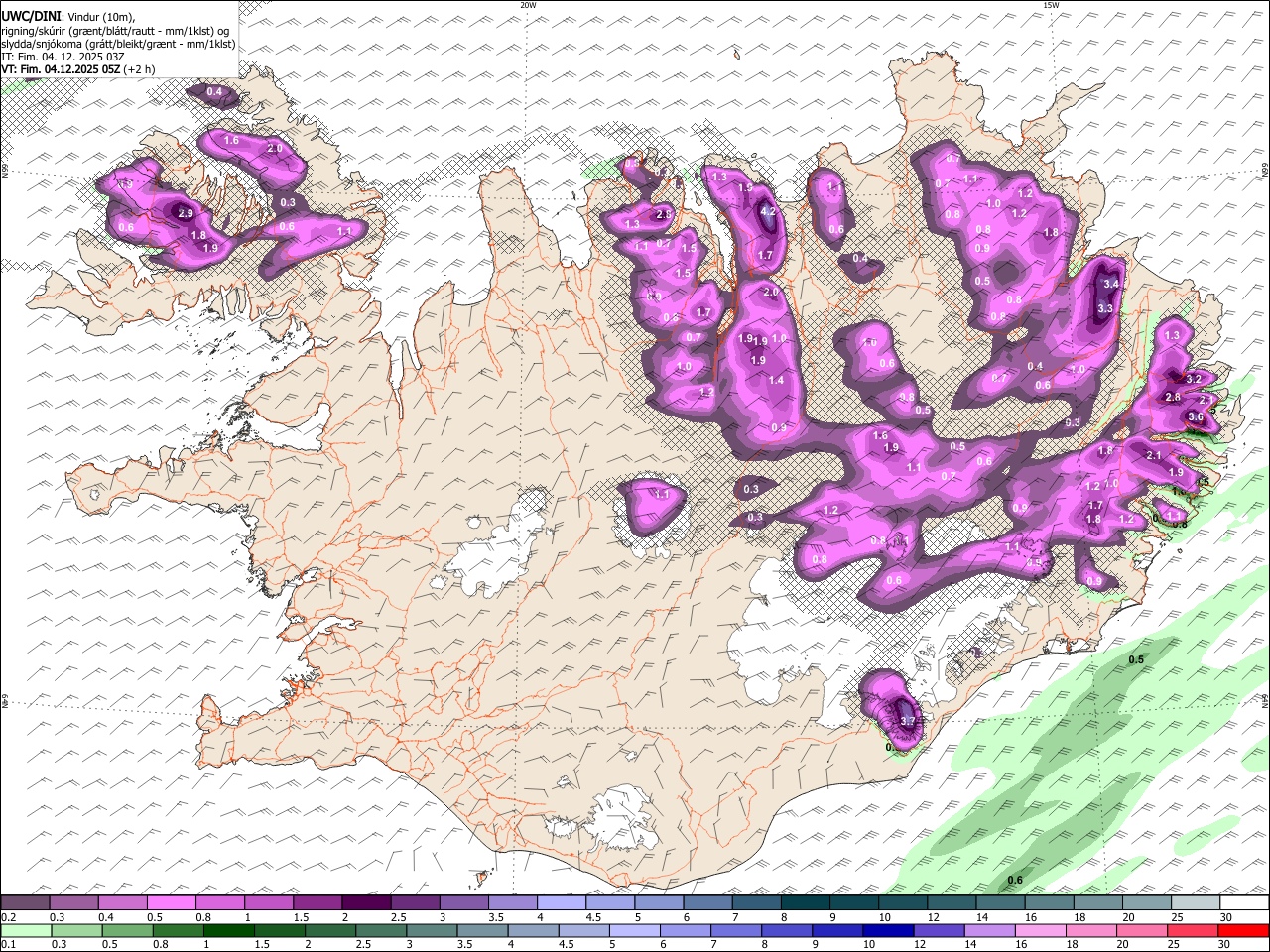Click the 4.2 snowfall value label
Image resolution: width=1270 pixels, height=952 pixels.
coord(768,211)
